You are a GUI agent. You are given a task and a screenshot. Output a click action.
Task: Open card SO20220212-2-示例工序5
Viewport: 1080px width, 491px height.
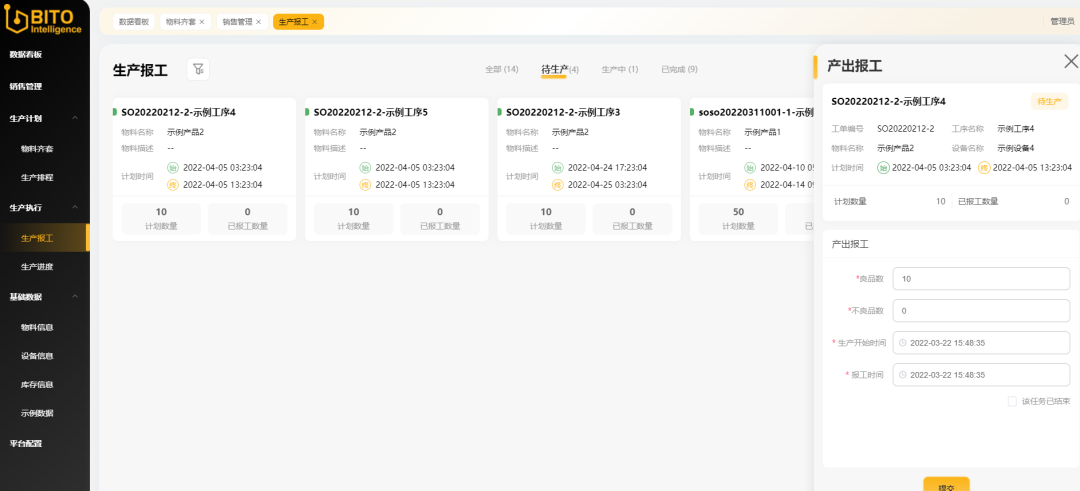coord(397,169)
